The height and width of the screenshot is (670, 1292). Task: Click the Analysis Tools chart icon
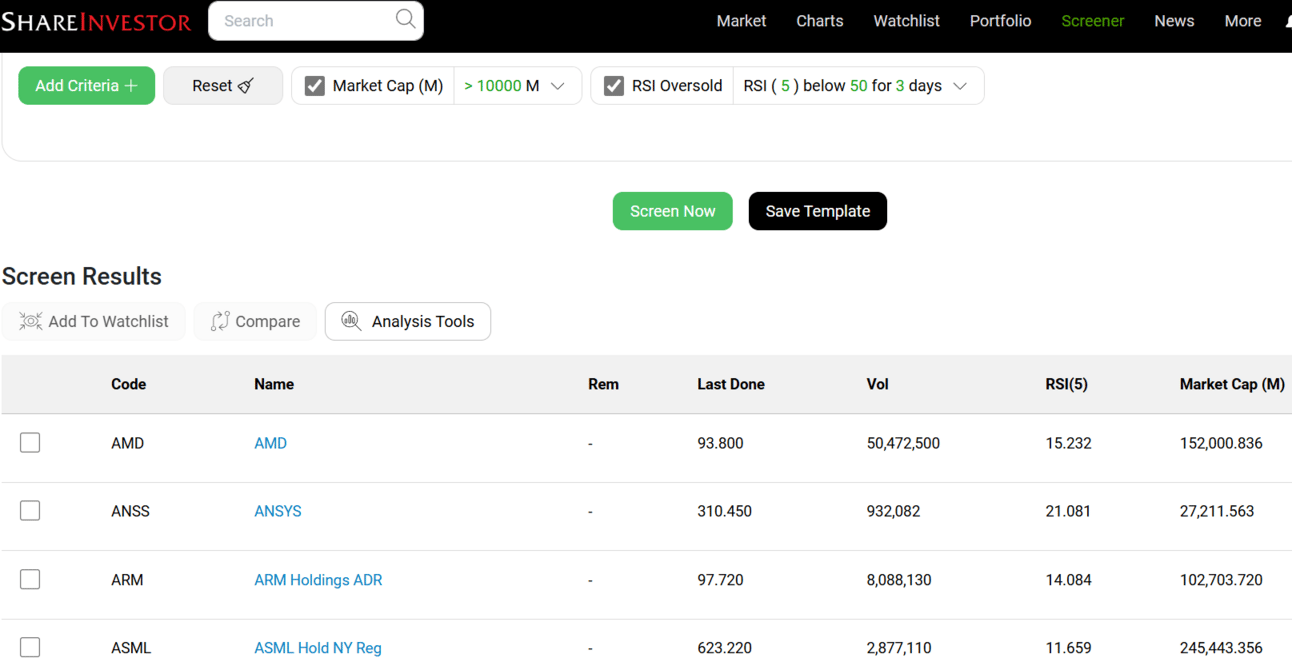pyautogui.click(x=351, y=321)
